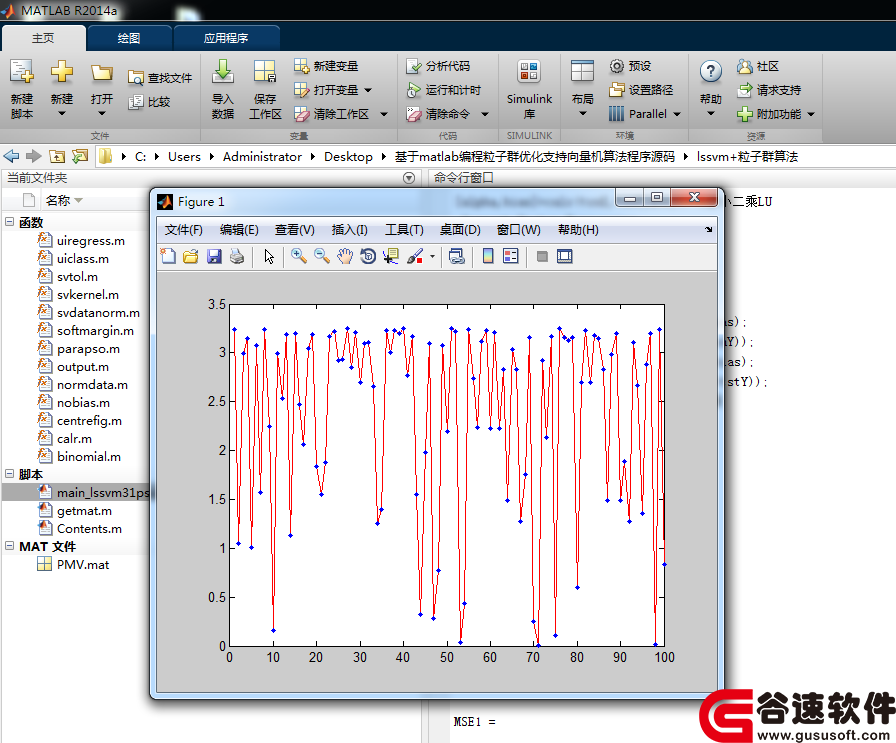
Task: Switch to the 主页 home tab
Action: 43,38
